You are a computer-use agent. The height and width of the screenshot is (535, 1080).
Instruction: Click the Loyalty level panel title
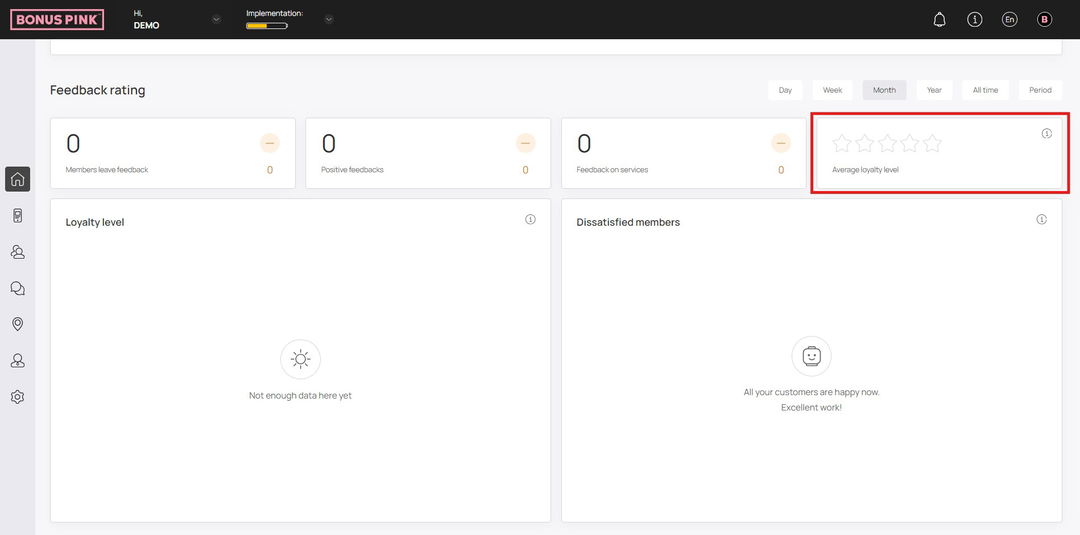(95, 222)
